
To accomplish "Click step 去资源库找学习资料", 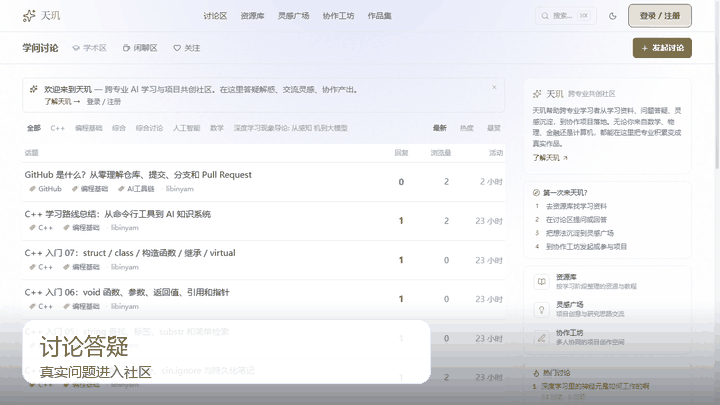I will [576, 206].
